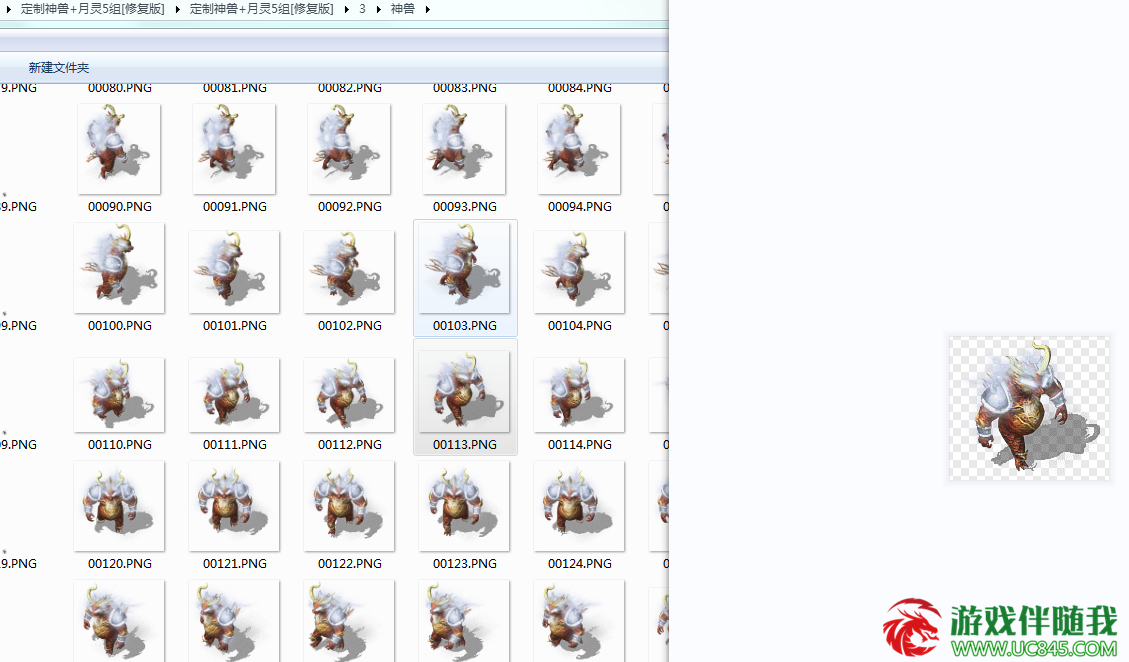Expand the arrow after 神兽 breadcrumb
Viewport: 1129px width, 662px height.
tap(428, 9)
